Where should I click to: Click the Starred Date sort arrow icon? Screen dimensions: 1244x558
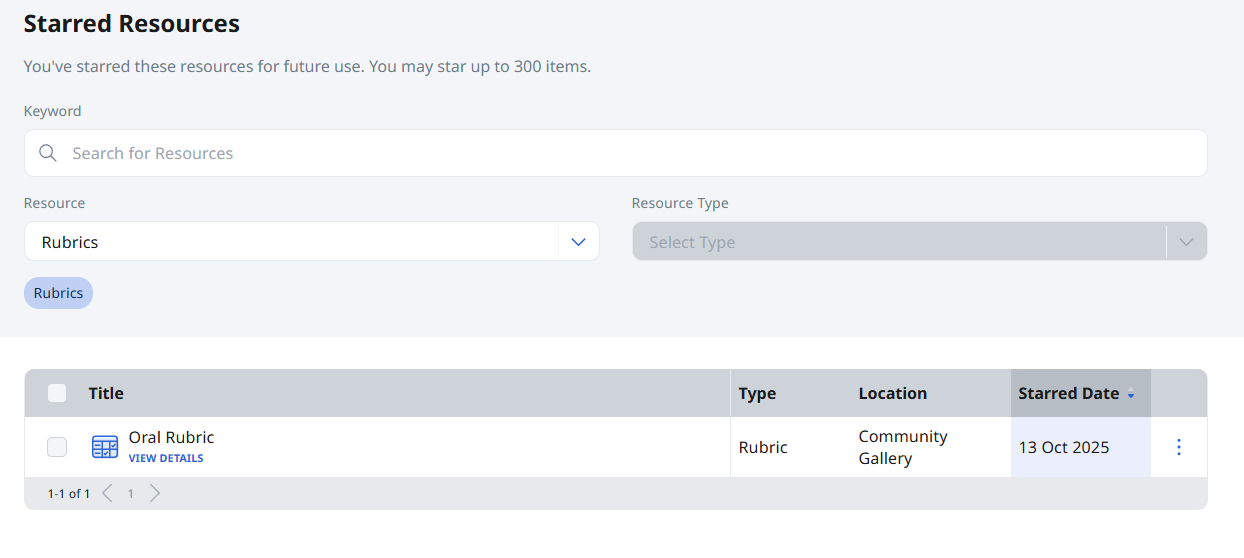coord(1131,394)
